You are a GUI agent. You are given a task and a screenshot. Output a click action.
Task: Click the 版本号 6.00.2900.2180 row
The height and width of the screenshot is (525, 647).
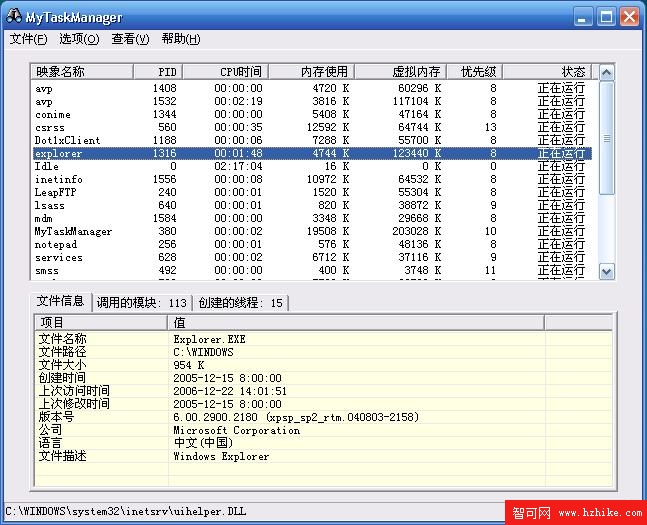[x=324, y=417]
